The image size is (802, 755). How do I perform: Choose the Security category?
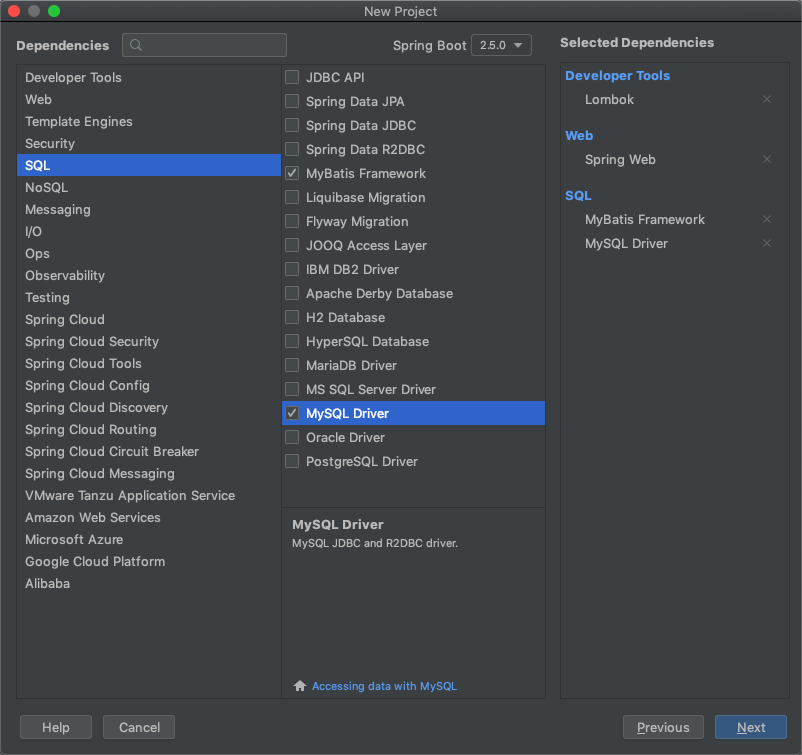point(149,143)
